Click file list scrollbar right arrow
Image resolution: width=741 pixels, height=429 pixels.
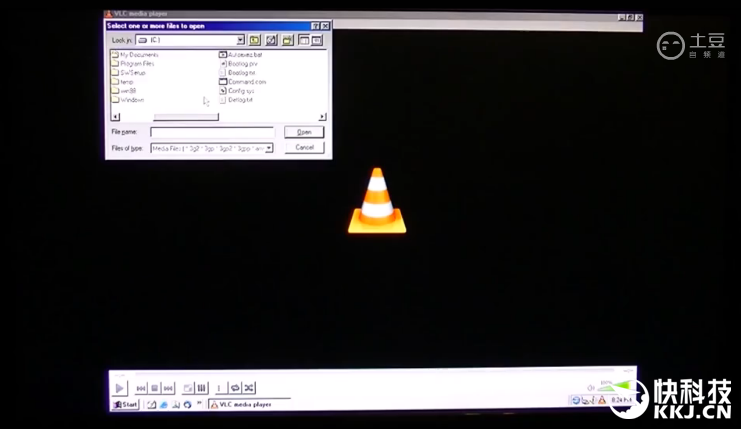(322, 117)
